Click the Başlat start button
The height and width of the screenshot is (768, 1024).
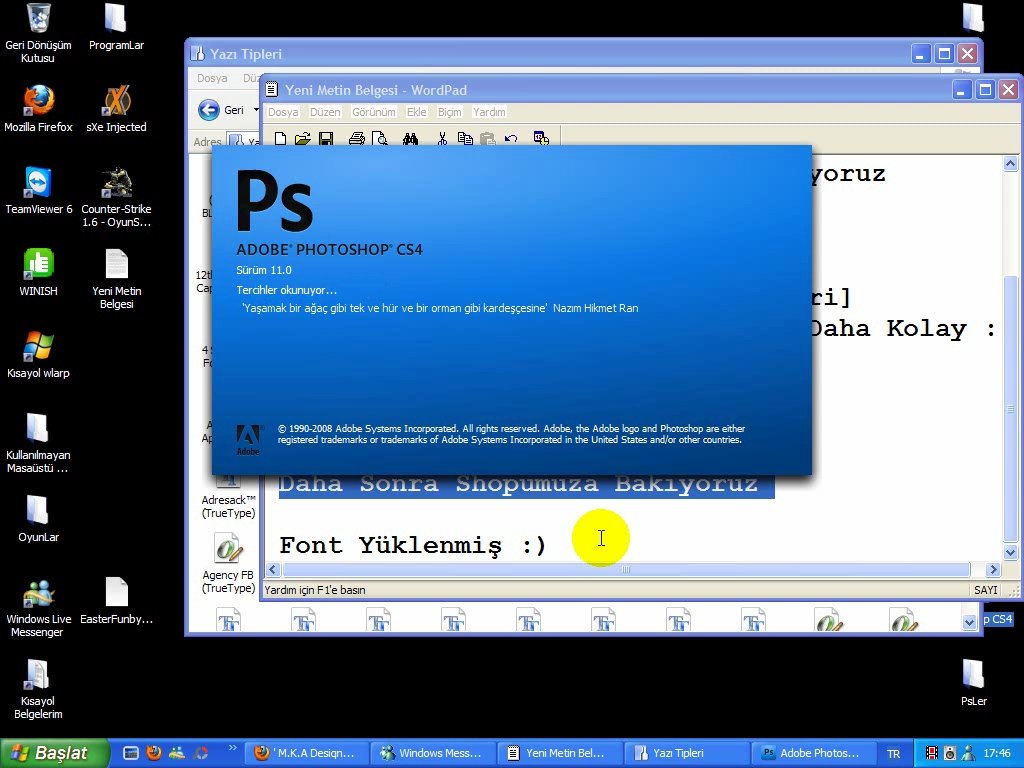[54, 753]
